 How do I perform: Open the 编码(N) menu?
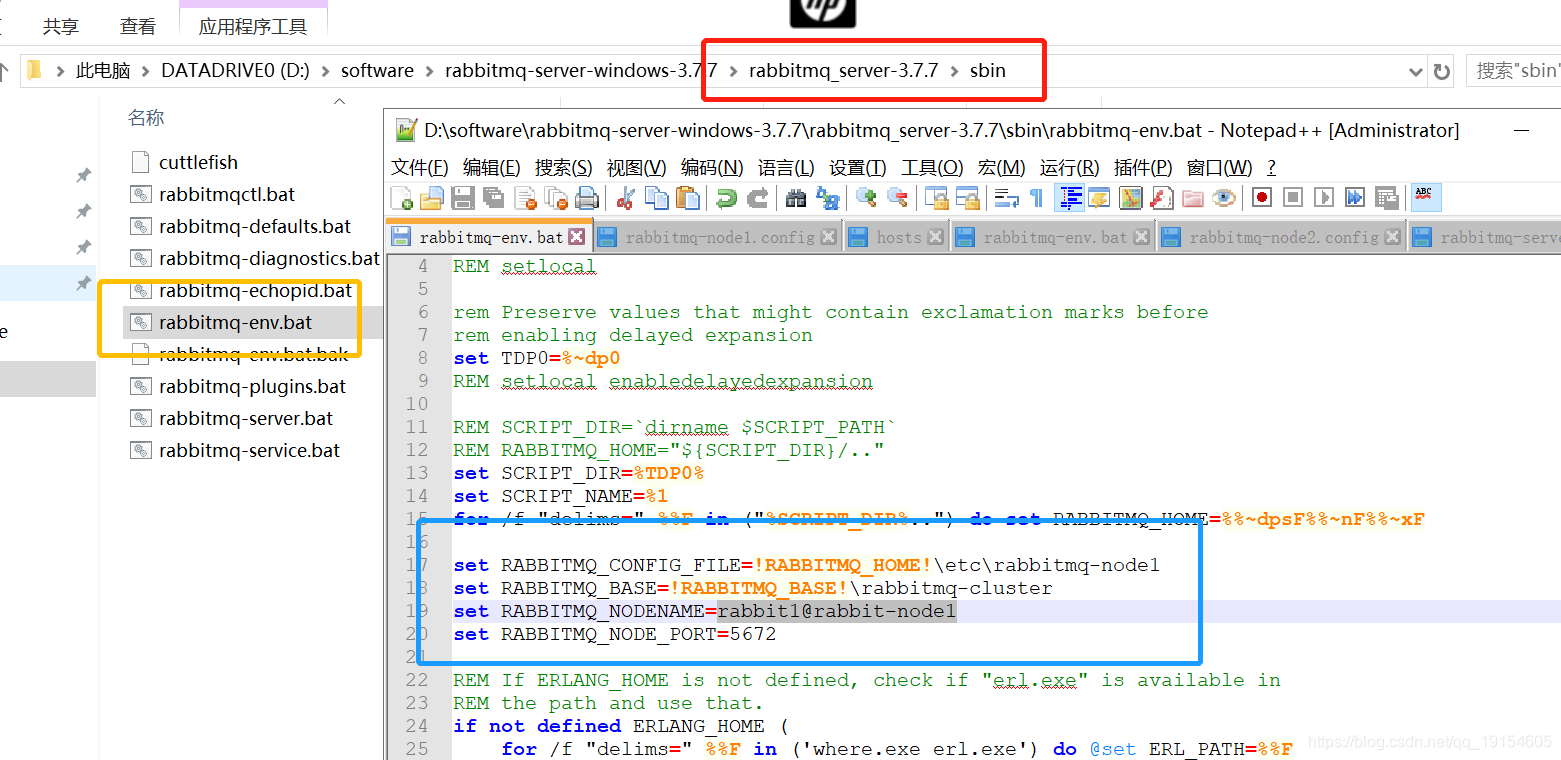(712, 167)
